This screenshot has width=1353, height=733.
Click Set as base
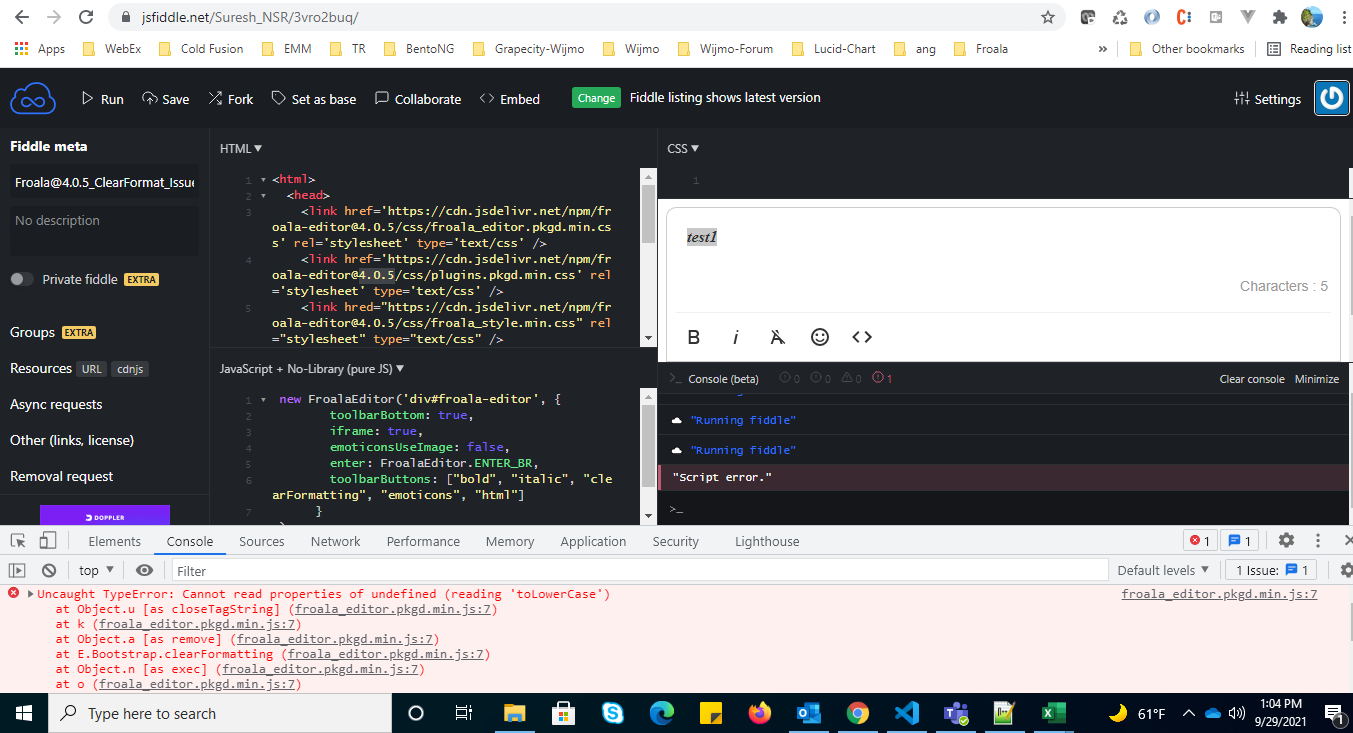click(313, 99)
